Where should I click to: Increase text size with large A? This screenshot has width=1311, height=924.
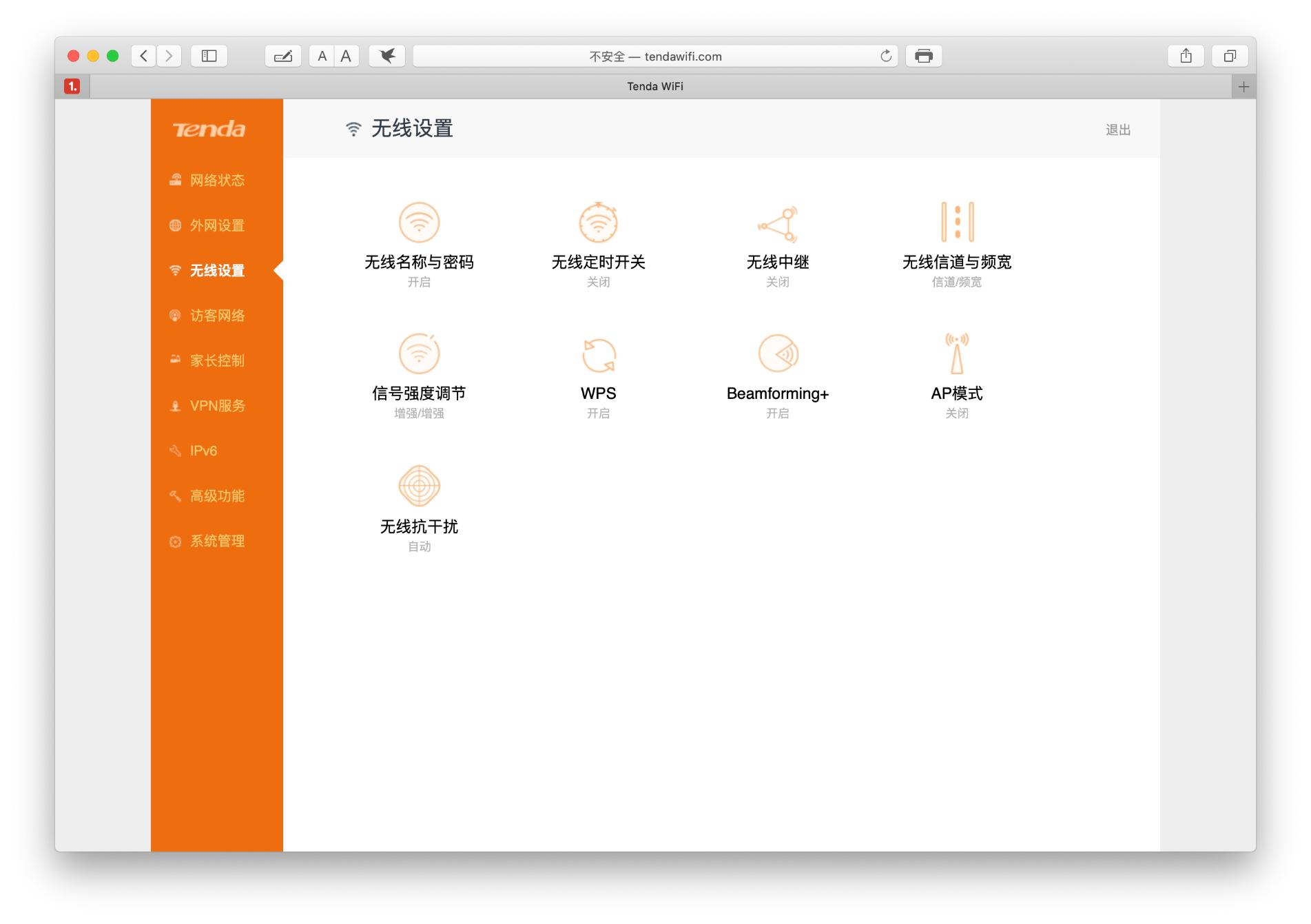(x=346, y=56)
